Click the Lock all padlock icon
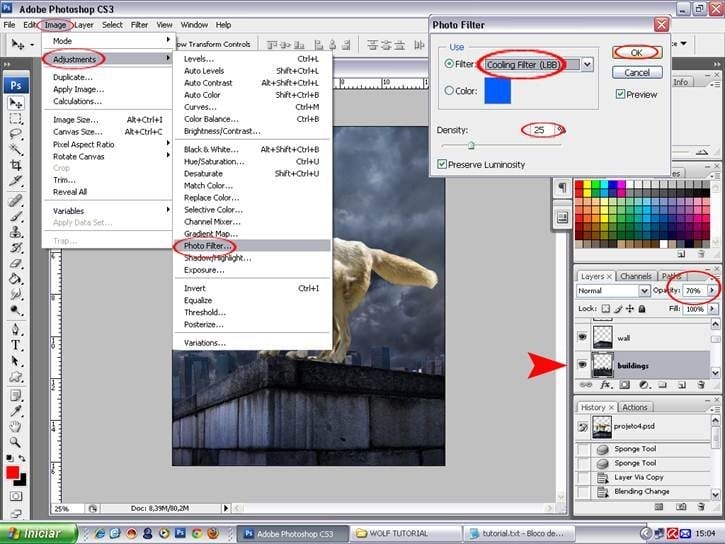725x544 pixels. click(x=642, y=309)
